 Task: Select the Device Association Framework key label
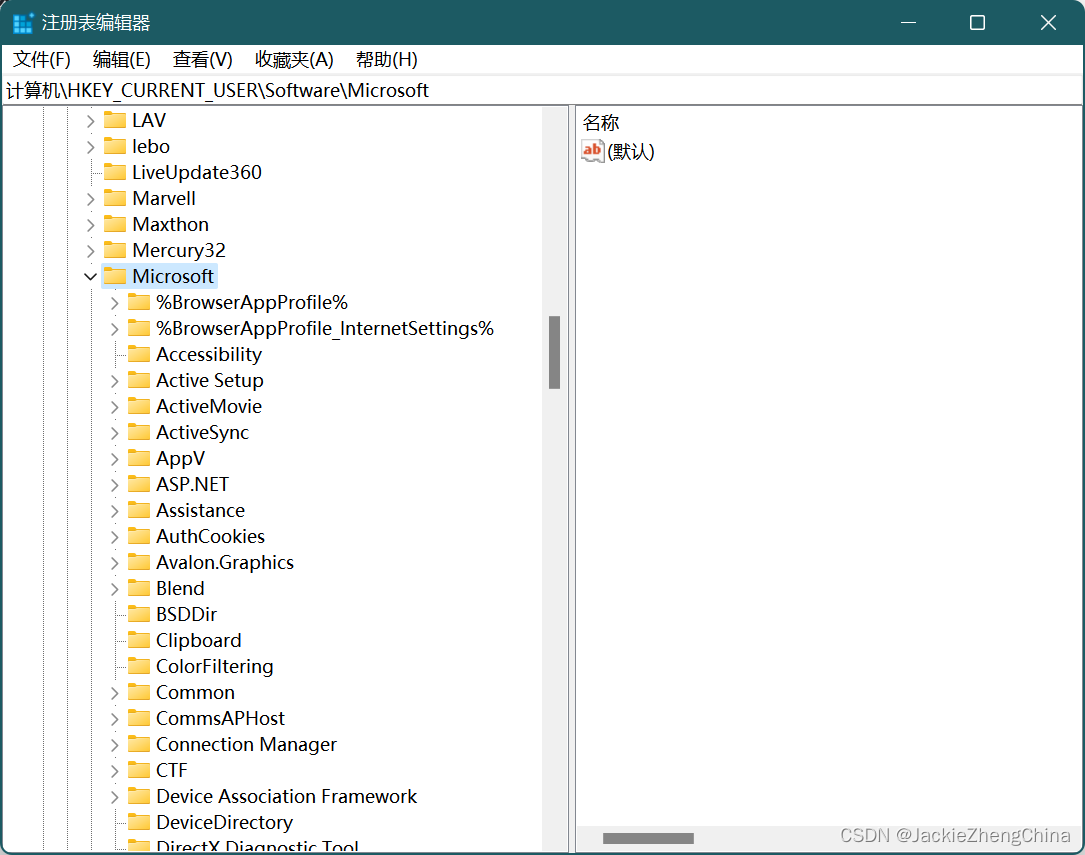tap(286, 796)
